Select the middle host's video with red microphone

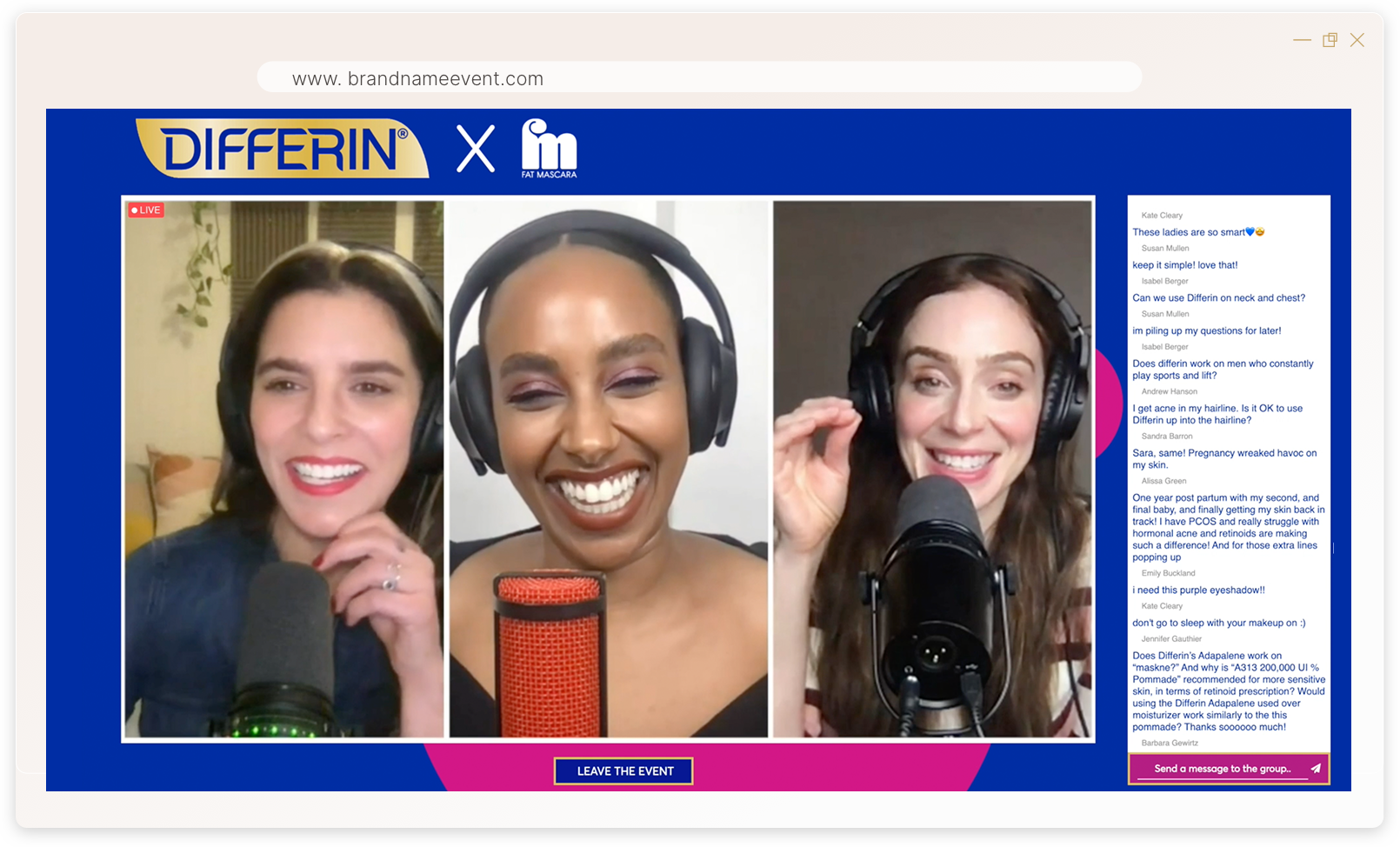(609, 470)
